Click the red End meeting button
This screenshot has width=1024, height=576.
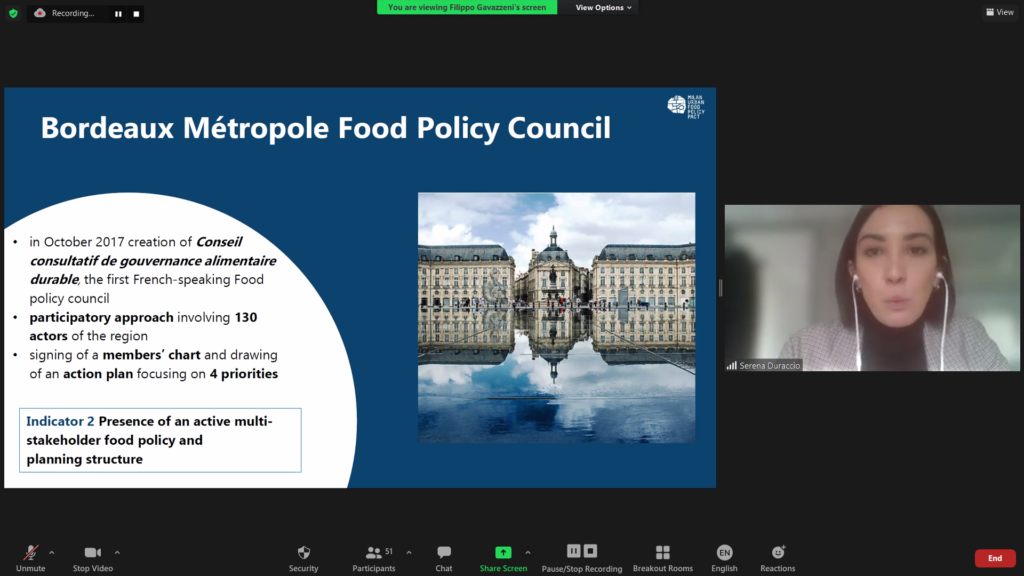click(x=994, y=558)
